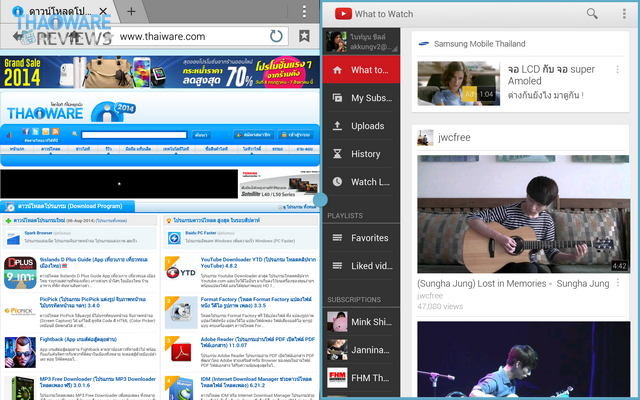Close the current browser tab
Image resolution: width=640 pixels, height=400 pixels.
point(103,11)
